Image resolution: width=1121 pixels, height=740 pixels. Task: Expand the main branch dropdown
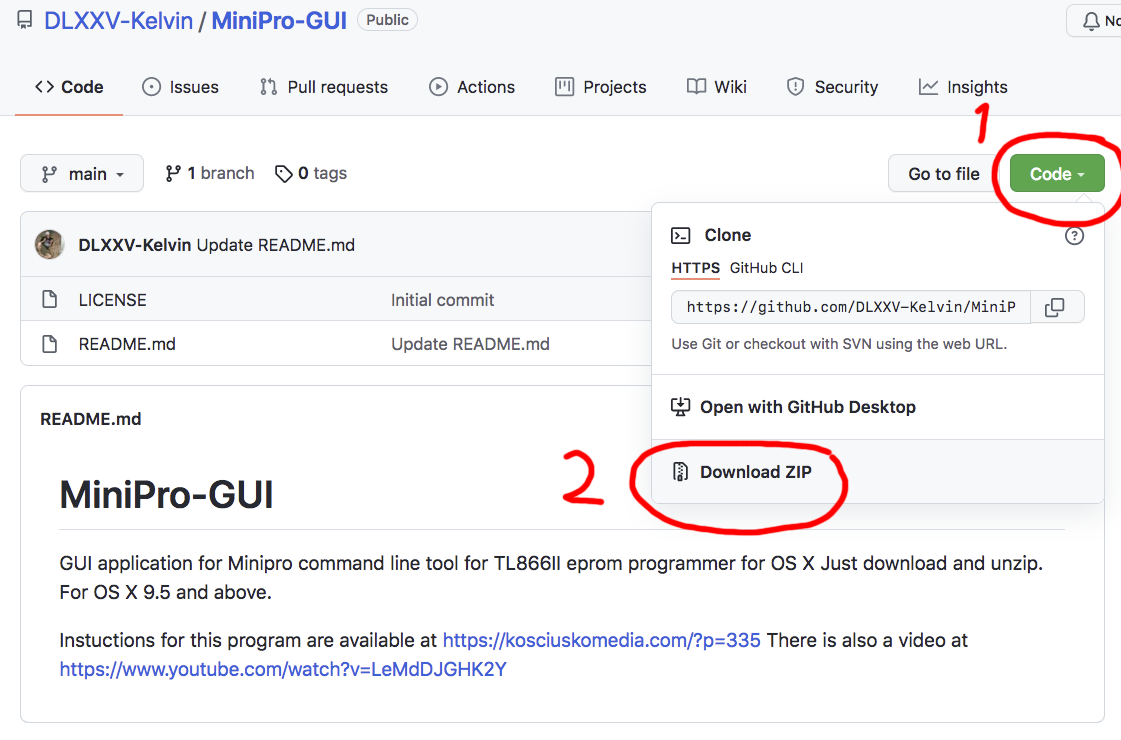[x=82, y=174]
